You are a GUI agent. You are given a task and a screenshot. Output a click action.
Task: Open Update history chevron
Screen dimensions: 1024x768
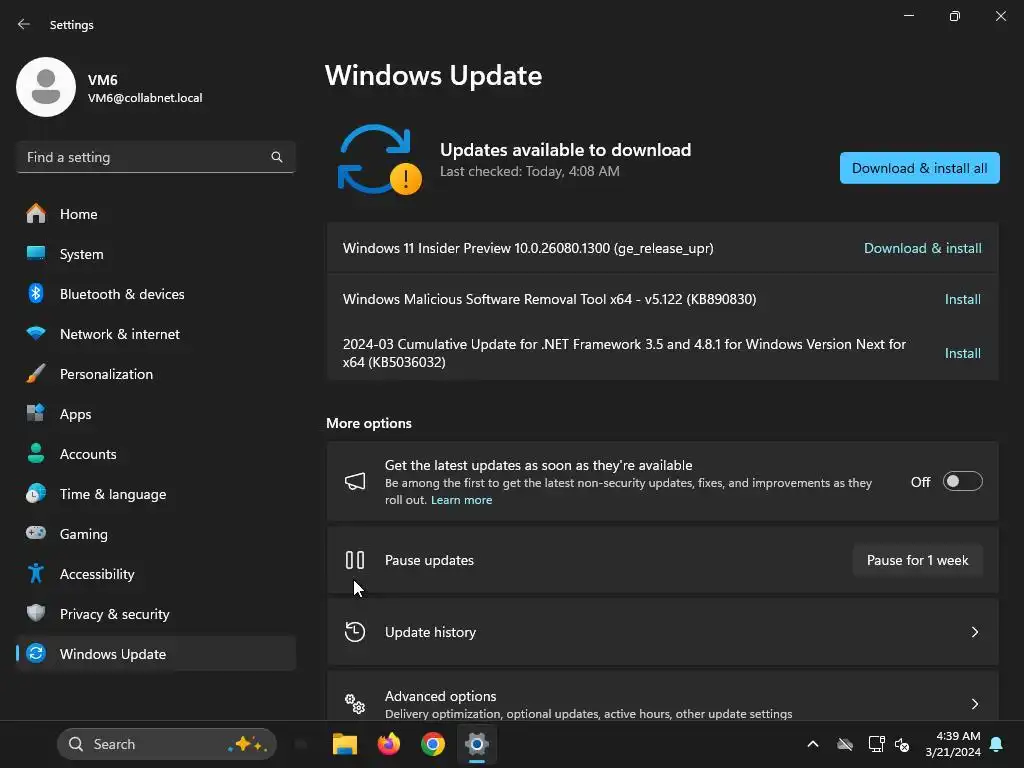tap(974, 632)
